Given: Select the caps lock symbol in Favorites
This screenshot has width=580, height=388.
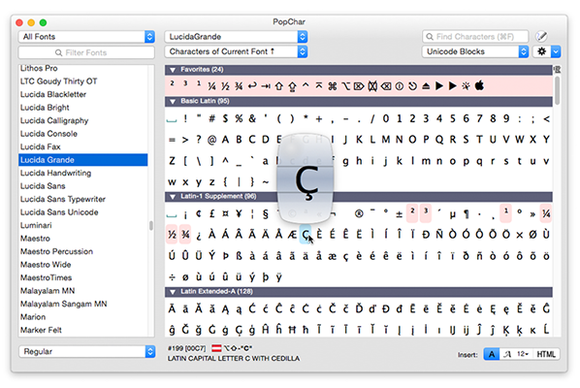Looking at the screenshot, I should point(292,87).
